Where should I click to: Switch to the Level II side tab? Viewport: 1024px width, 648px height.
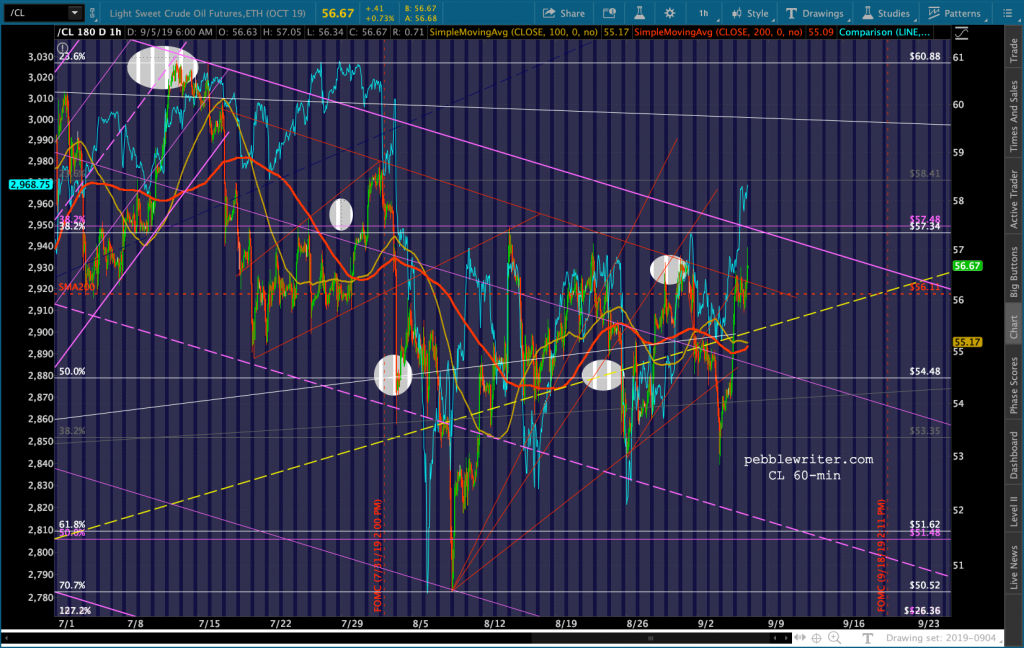[x=1014, y=511]
